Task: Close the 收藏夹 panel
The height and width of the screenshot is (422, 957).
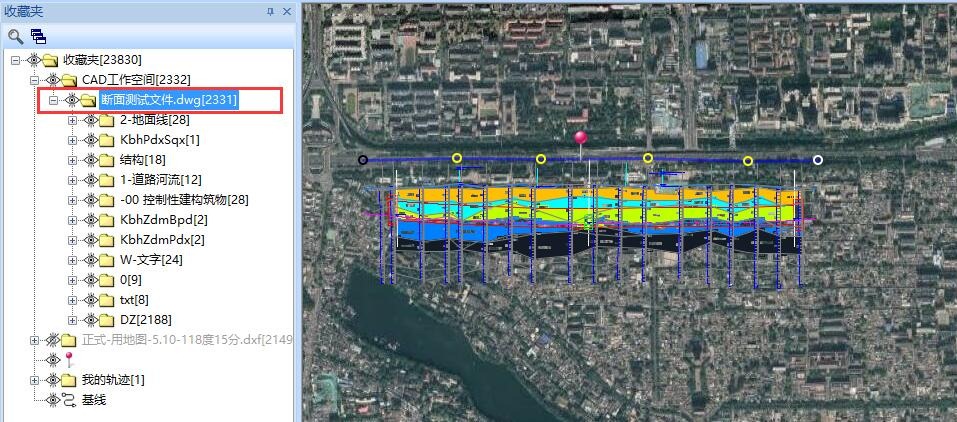Action: 286,11
